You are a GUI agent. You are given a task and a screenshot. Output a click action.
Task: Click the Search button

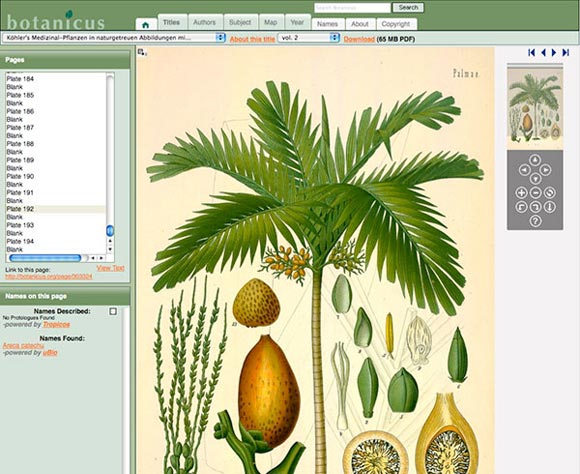point(408,7)
